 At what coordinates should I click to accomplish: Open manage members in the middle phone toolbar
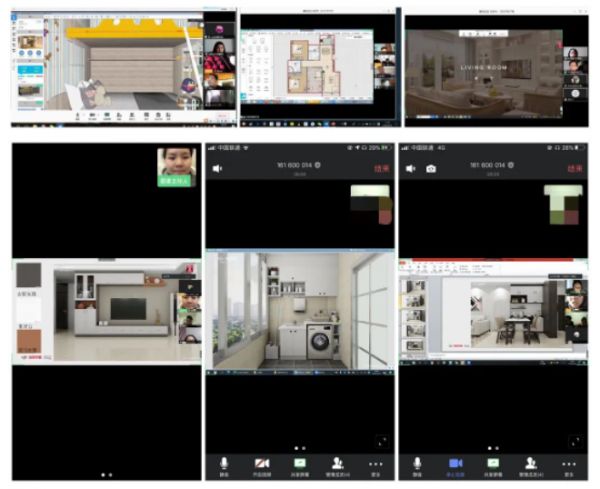click(338, 464)
